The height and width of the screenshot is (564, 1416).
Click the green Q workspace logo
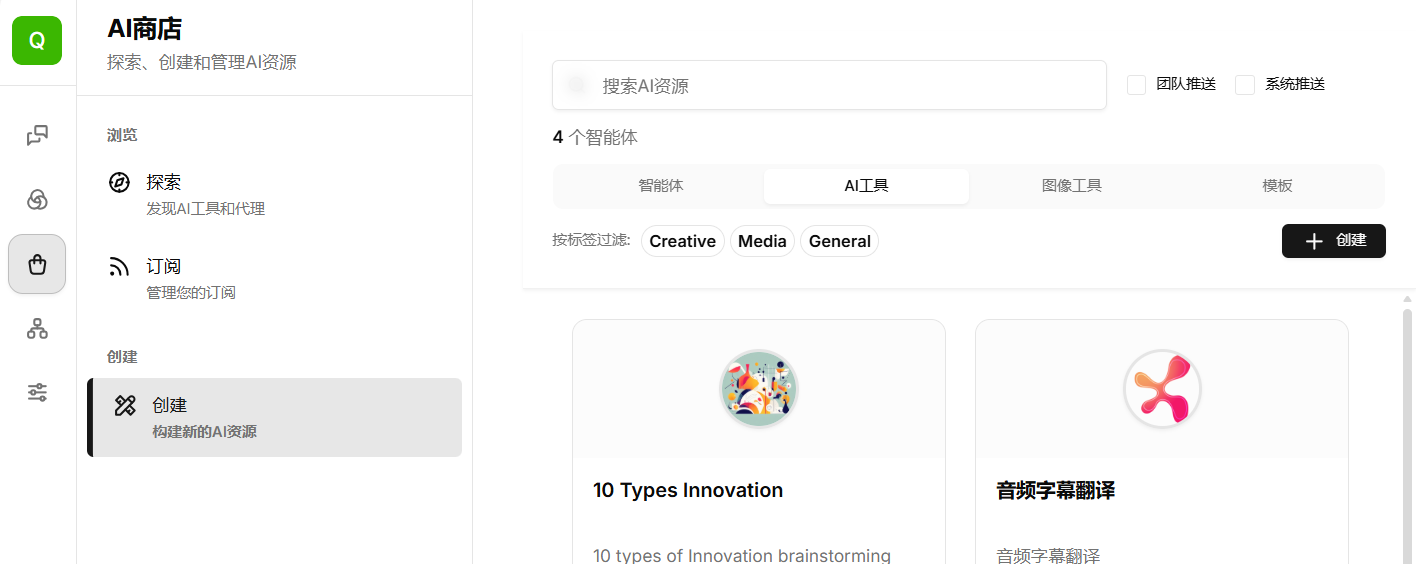click(x=37, y=41)
